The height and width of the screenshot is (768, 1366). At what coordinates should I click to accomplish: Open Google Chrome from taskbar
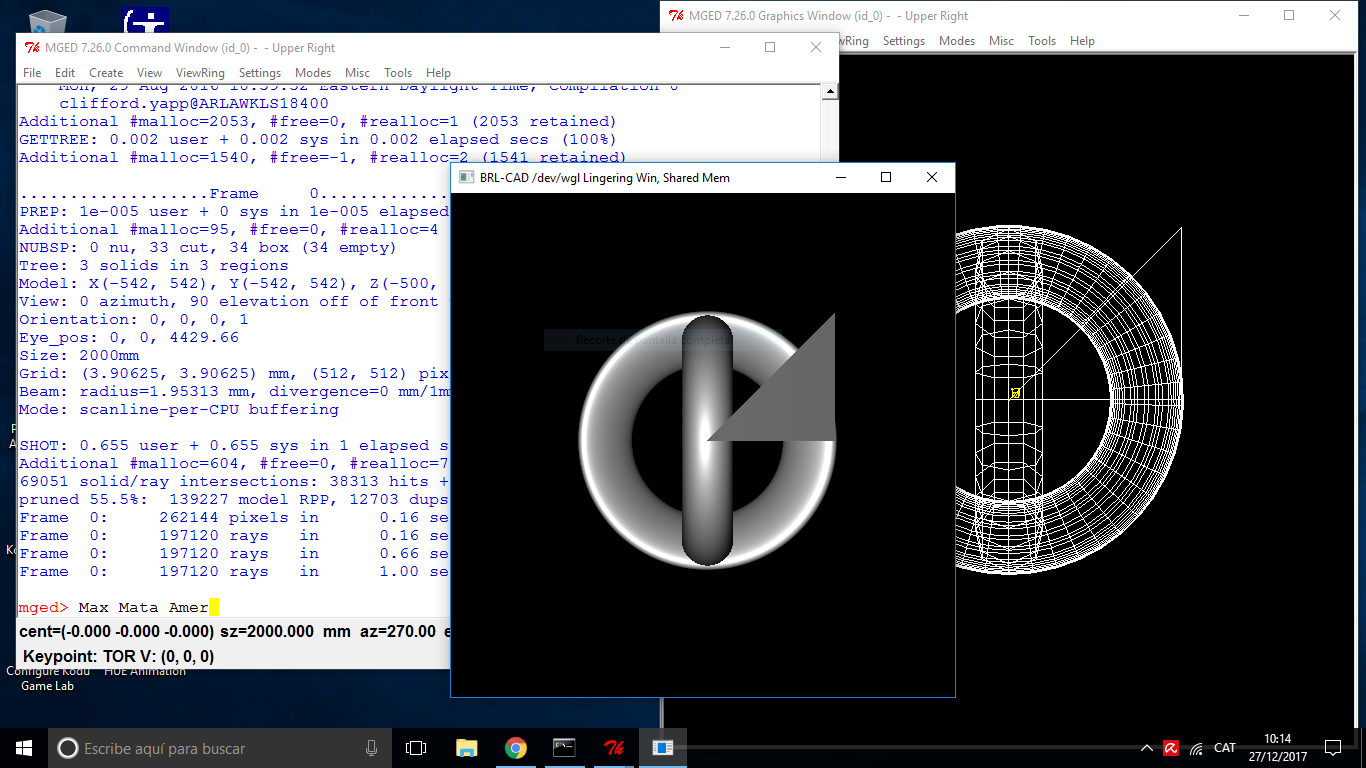click(515, 748)
